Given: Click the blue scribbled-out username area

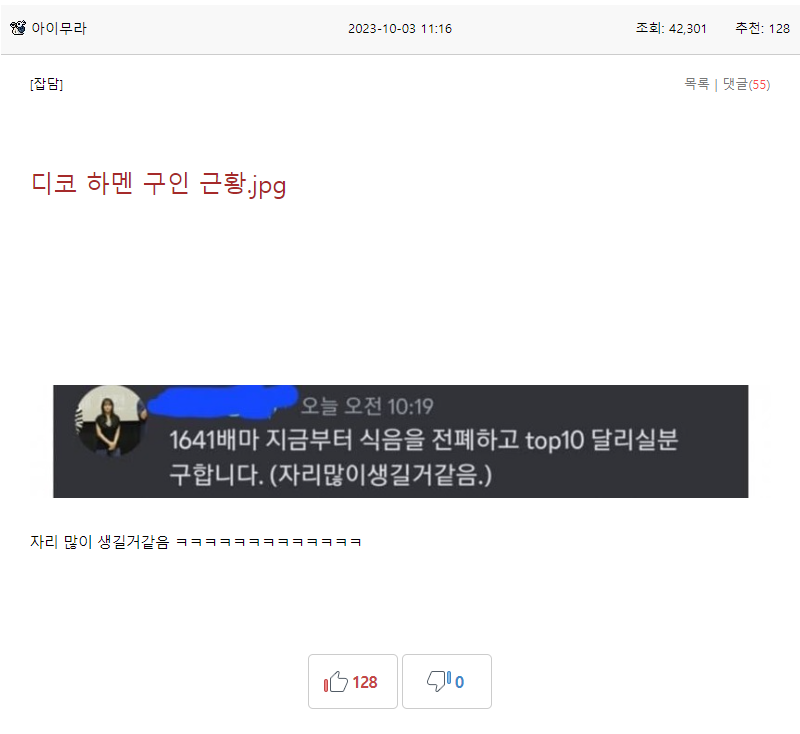Looking at the screenshot, I should [x=222, y=403].
